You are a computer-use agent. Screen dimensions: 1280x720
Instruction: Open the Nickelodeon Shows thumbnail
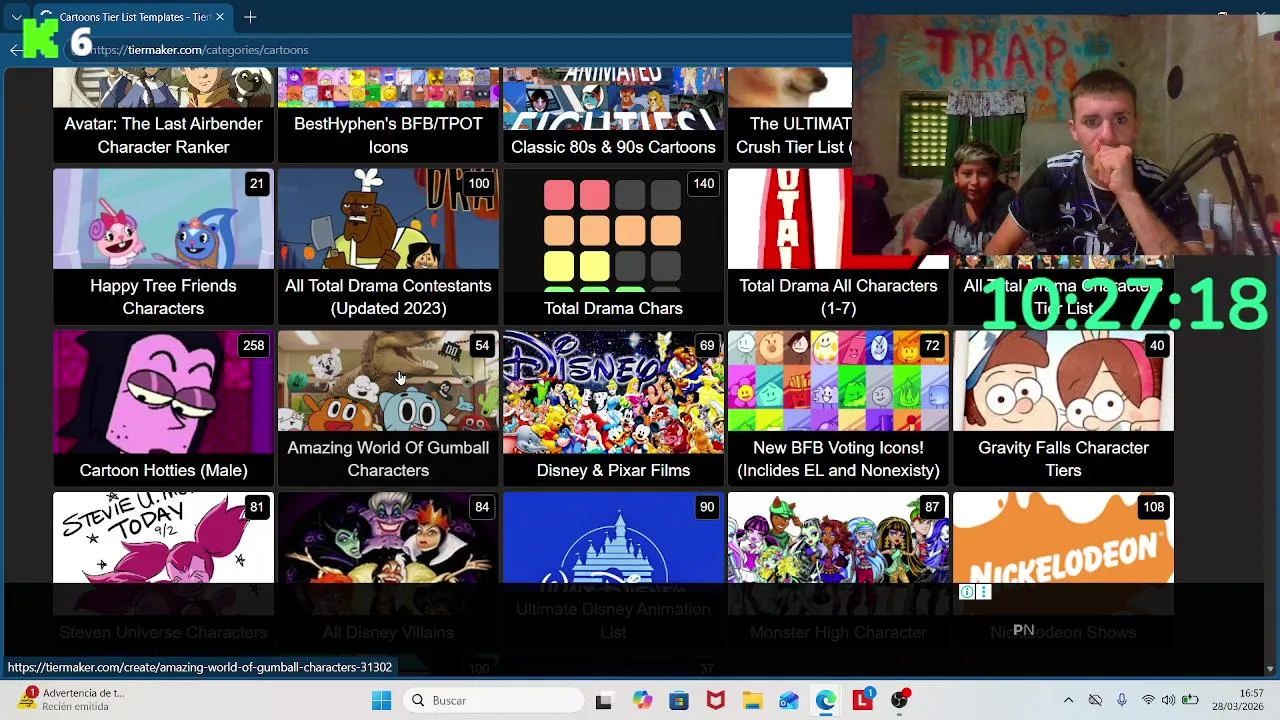click(1063, 538)
